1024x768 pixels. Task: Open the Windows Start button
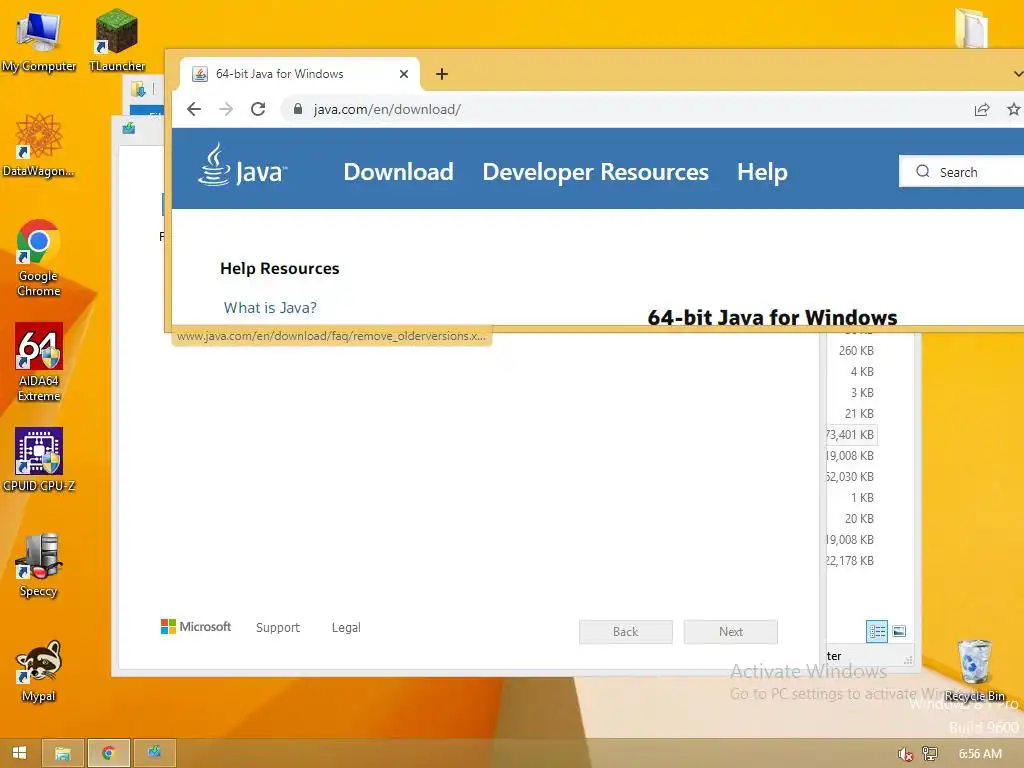[20, 753]
